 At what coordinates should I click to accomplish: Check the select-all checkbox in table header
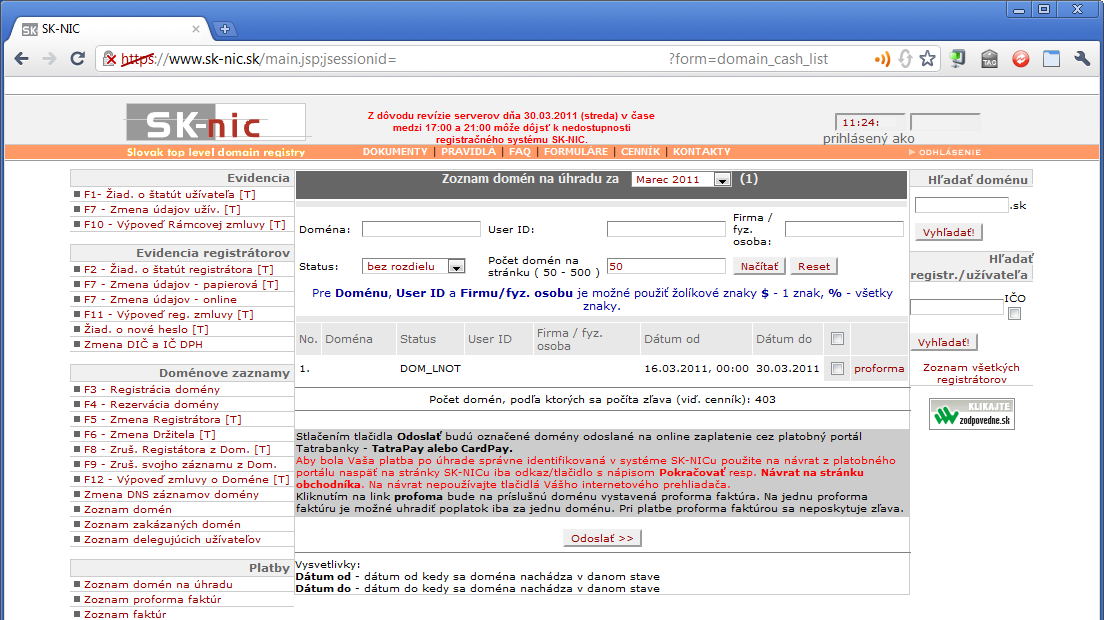pyautogui.click(x=837, y=339)
